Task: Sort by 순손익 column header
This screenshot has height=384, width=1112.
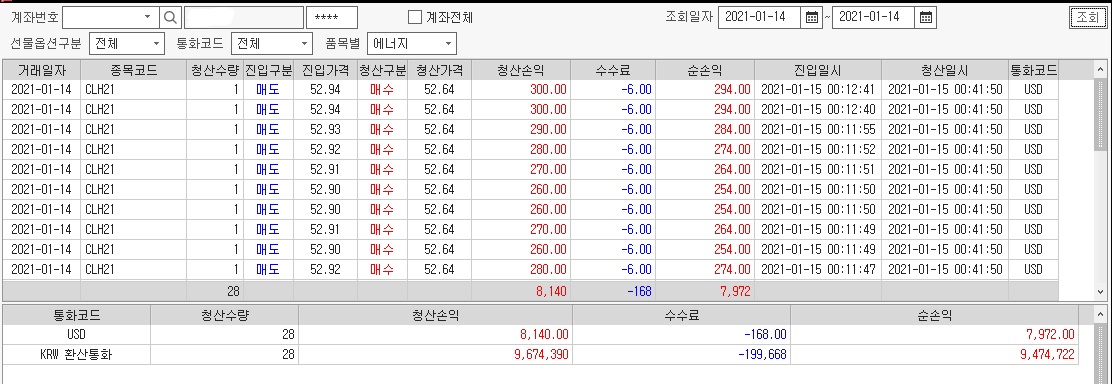Action: pos(705,70)
